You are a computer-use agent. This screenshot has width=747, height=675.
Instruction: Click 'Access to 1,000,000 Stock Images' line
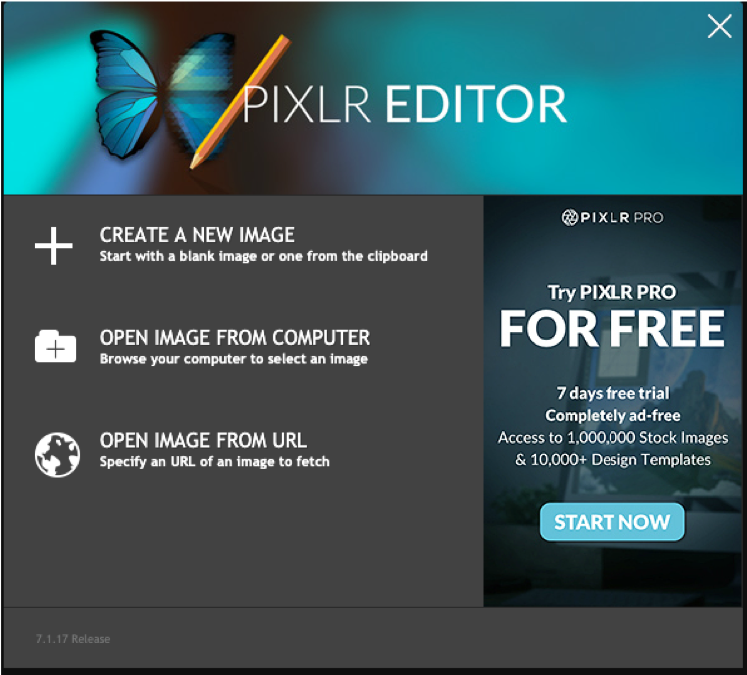tap(613, 438)
